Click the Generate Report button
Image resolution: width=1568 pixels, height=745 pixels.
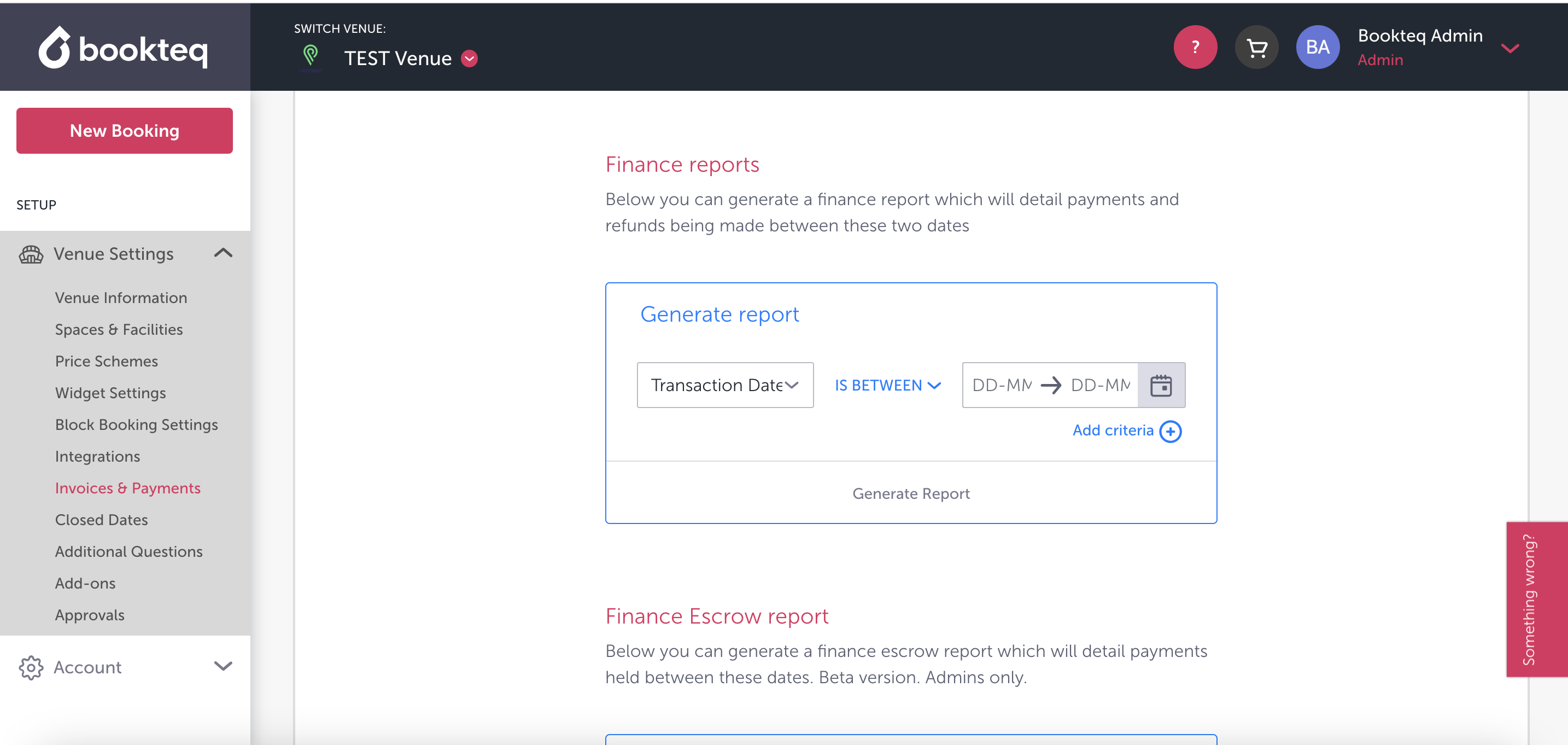911,493
